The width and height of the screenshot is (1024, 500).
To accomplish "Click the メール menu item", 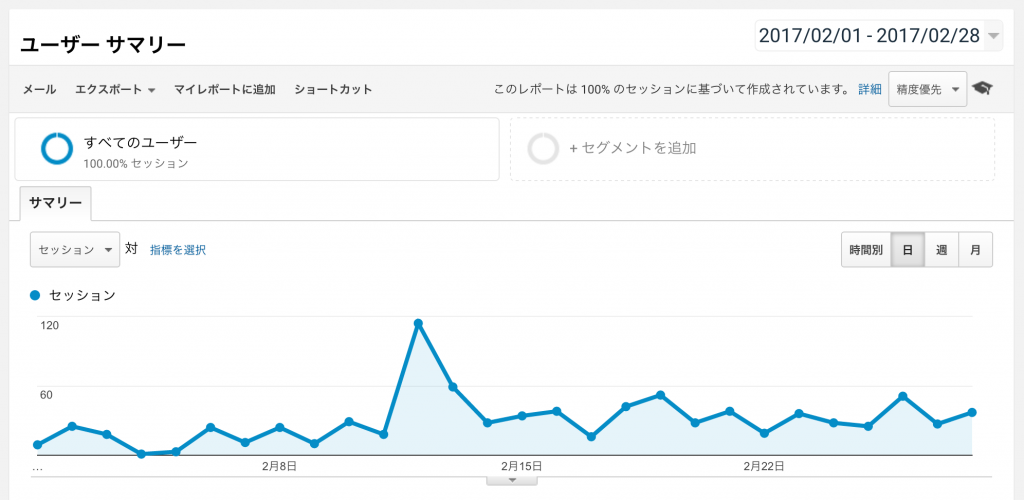I will pyautogui.click(x=39, y=89).
